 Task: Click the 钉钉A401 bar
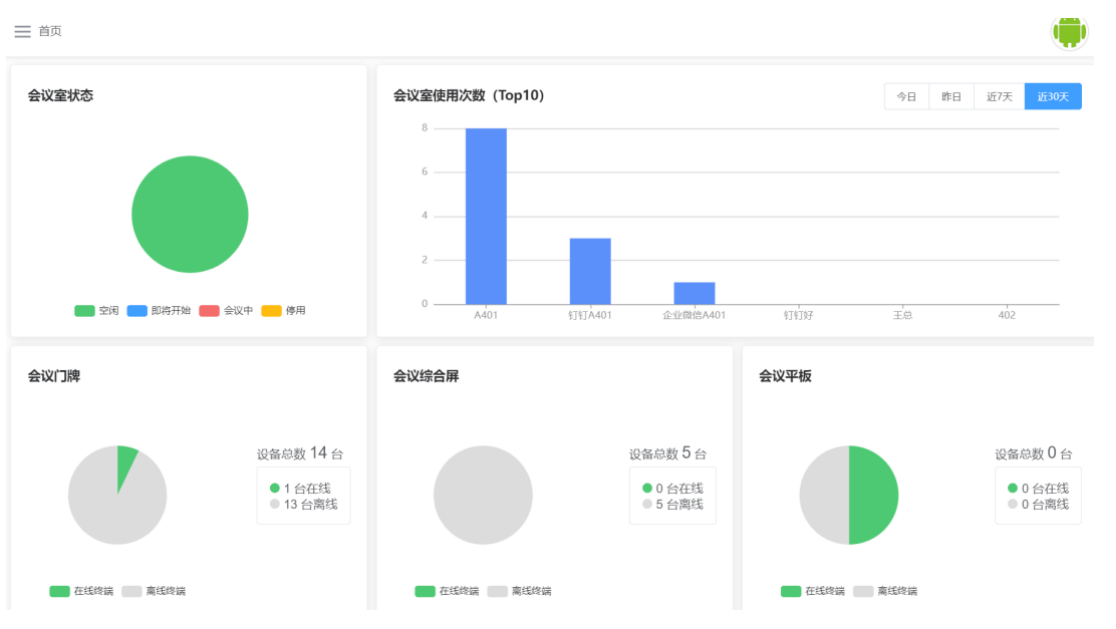(590, 271)
